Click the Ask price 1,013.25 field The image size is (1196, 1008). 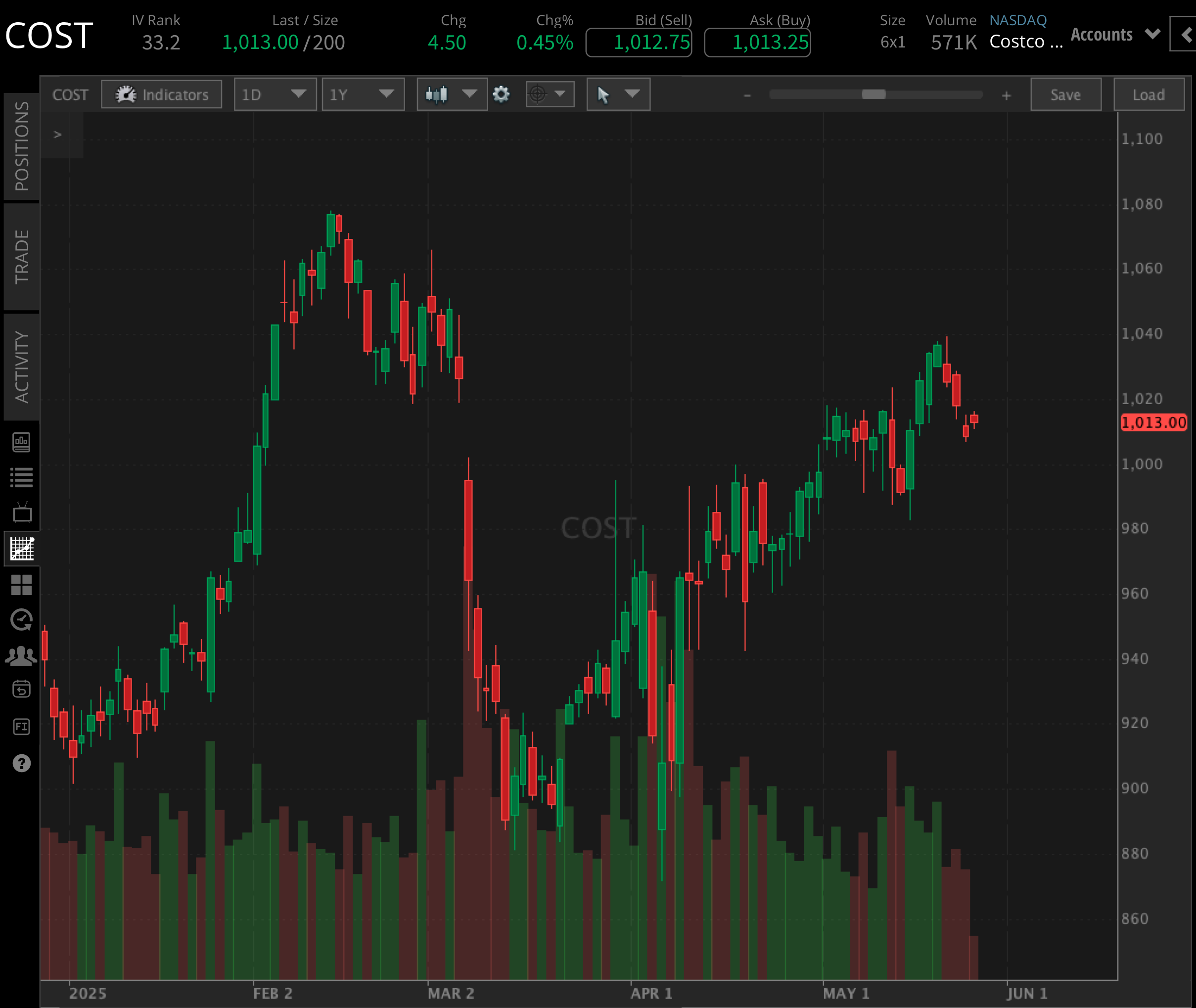tap(757, 42)
